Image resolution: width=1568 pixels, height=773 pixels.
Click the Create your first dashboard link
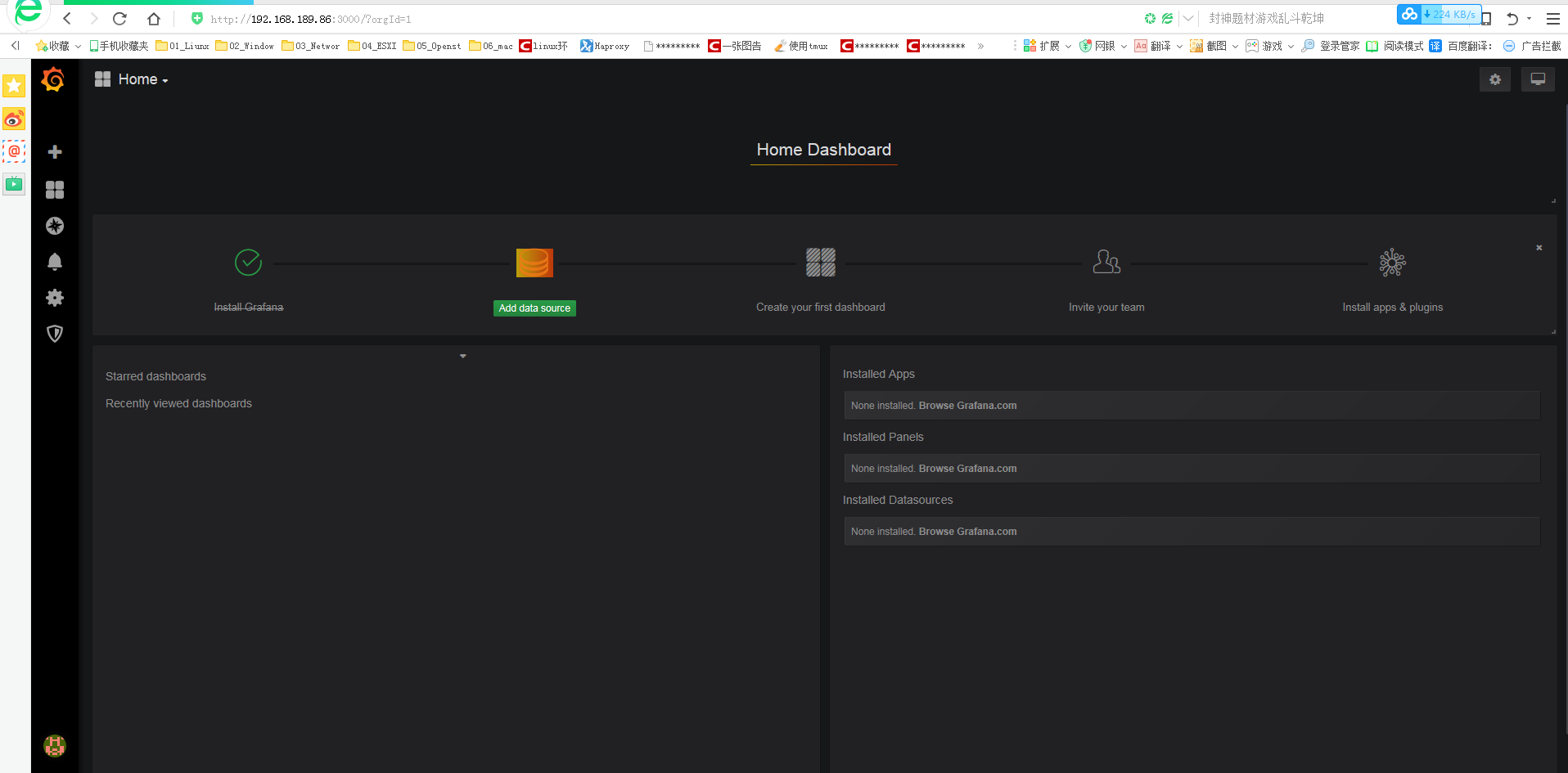tap(821, 308)
